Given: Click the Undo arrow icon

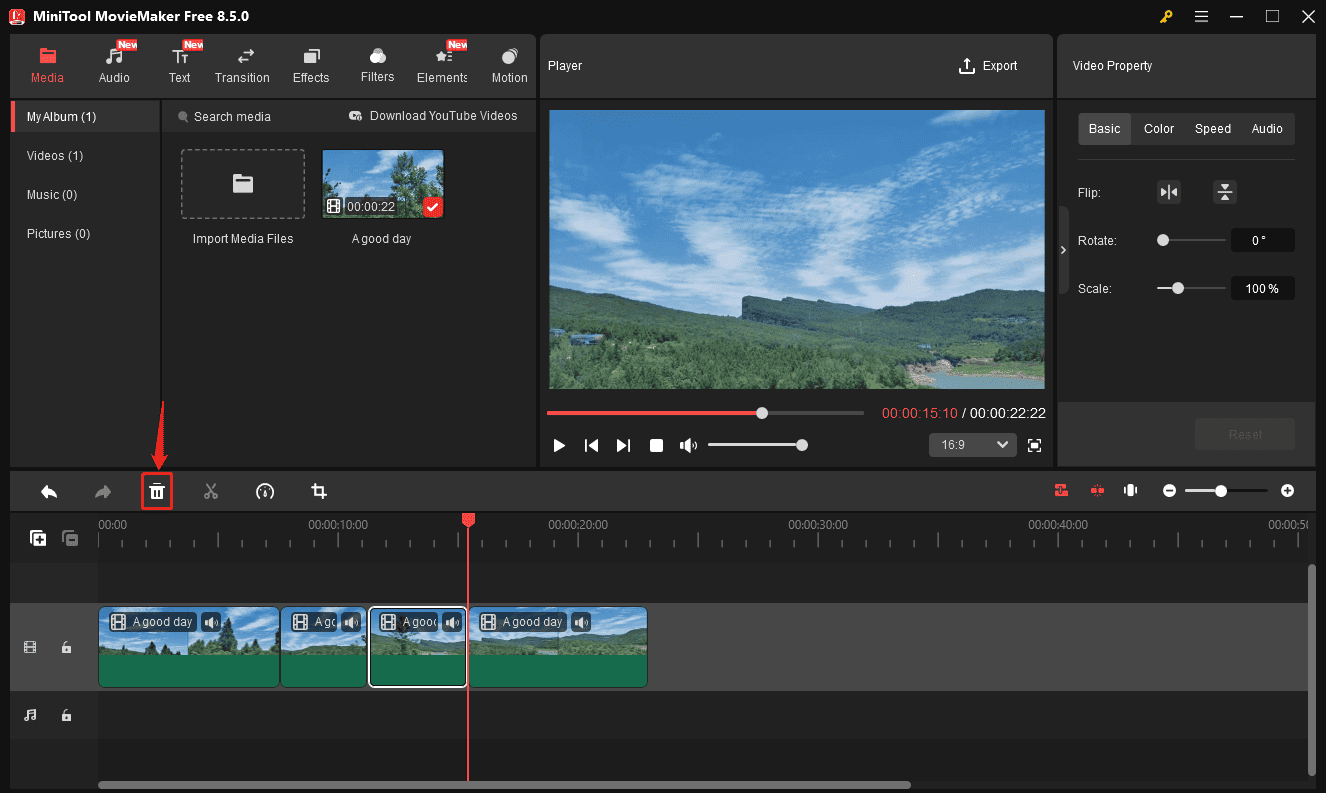Looking at the screenshot, I should pos(49,491).
